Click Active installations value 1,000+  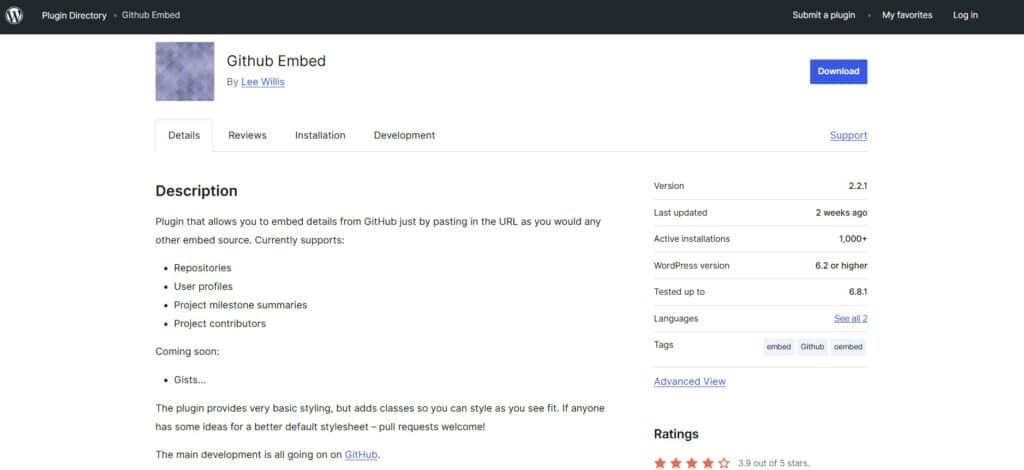click(853, 239)
